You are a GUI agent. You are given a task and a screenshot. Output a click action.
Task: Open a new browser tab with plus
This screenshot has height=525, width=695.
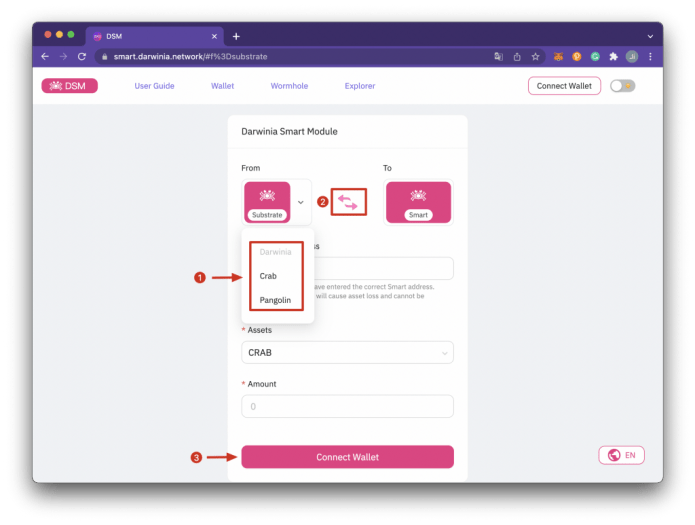point(236,36)
